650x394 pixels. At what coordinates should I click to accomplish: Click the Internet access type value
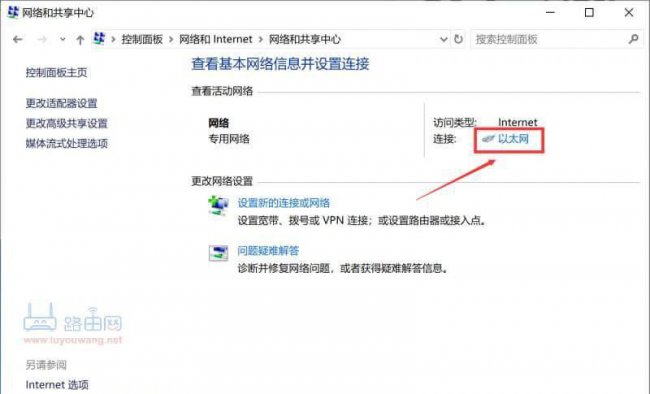pos(517,122)
